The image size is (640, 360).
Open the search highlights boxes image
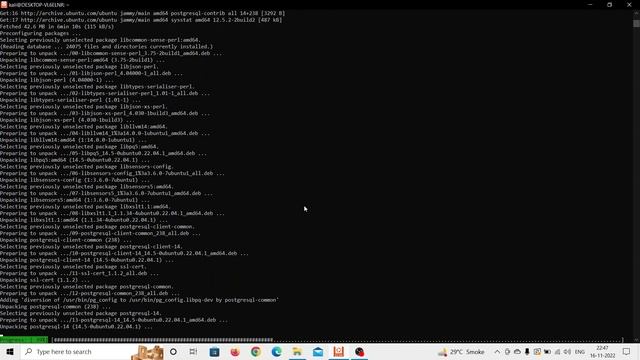(x=147, y=352)
